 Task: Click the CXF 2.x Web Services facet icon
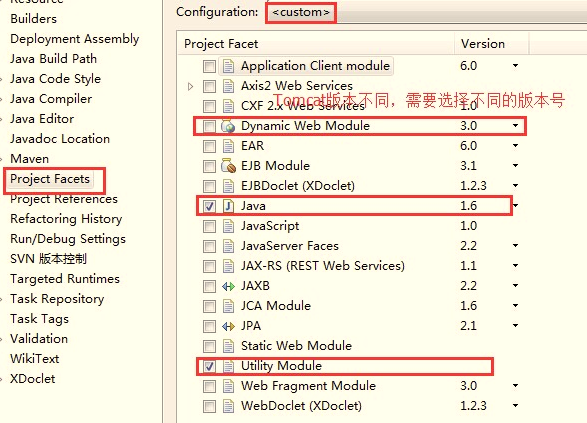click(x=228, y=106)
